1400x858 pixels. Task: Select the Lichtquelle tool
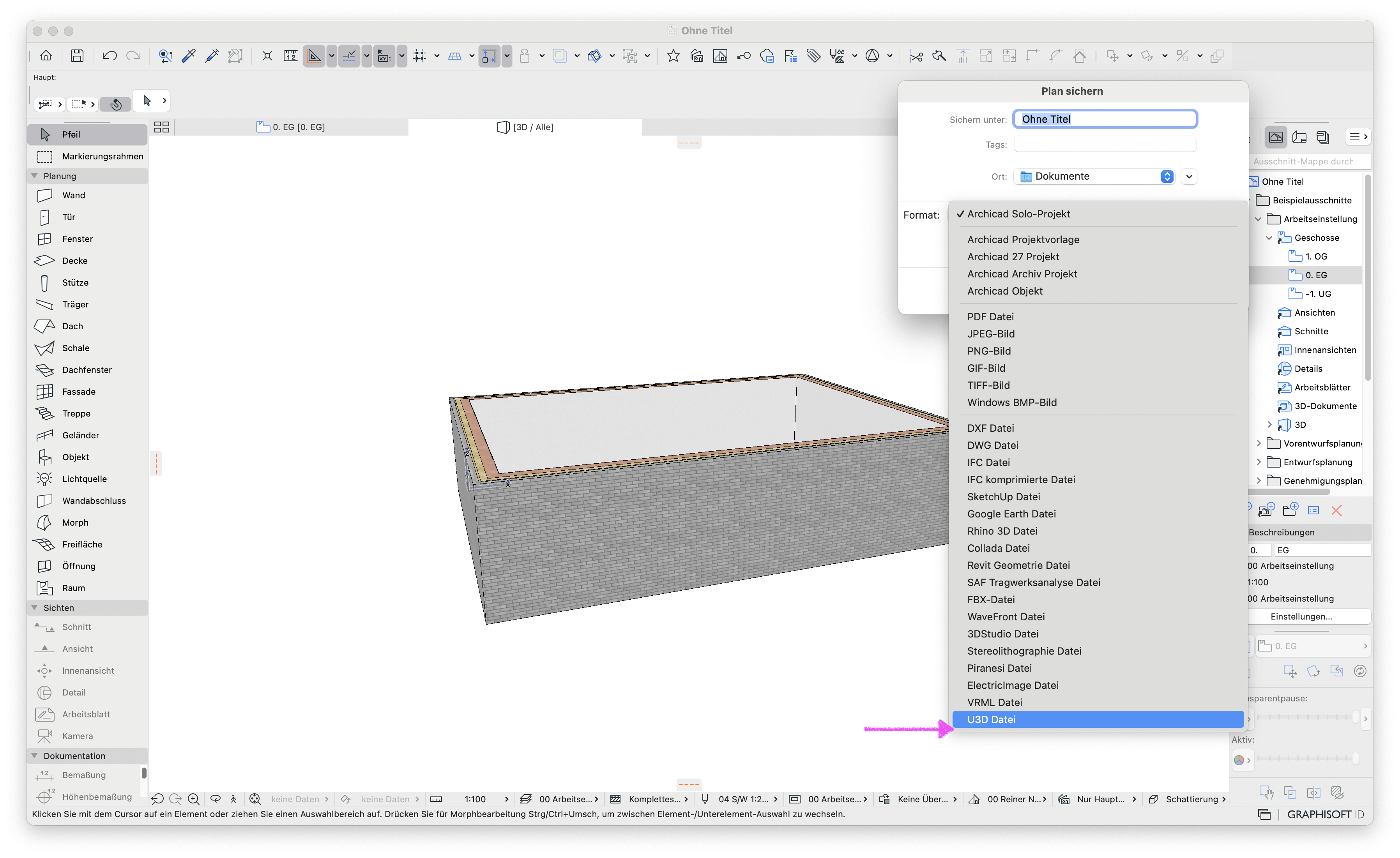coord(87,479)
